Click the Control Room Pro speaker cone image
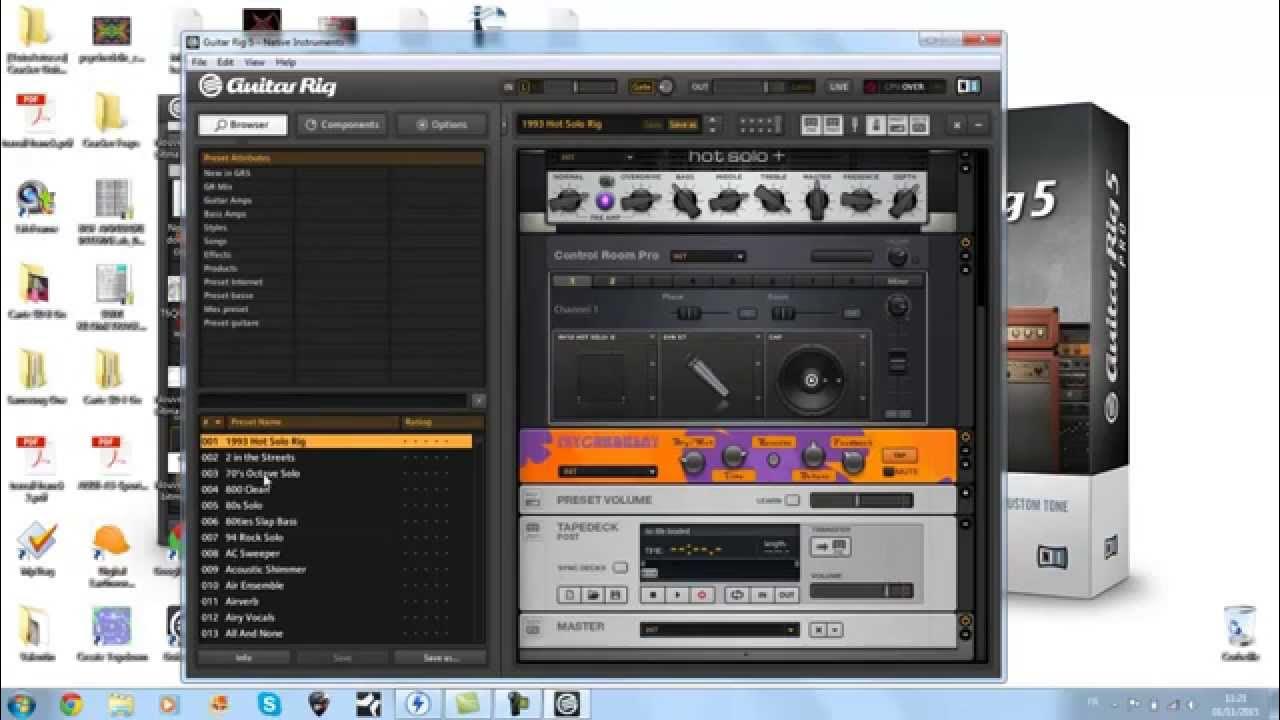Screen dimensions: 1280x720 pyautogui.click(x=812, y=380)
